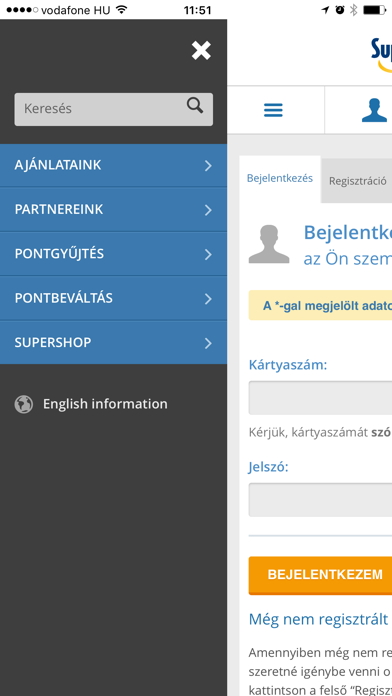Screen dimensions: 392x696
Task: Click the 11:51 clock in status bar
Action: coord(197,10)
